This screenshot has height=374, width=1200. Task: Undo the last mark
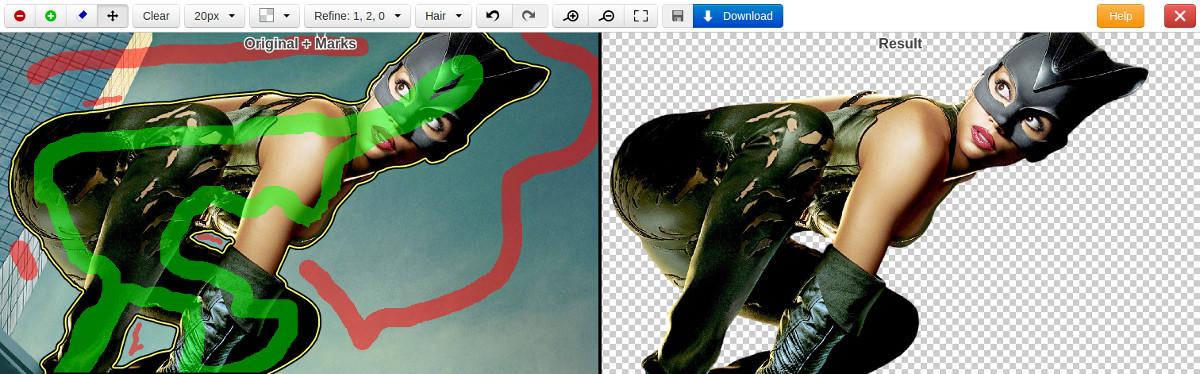point(493,16)
